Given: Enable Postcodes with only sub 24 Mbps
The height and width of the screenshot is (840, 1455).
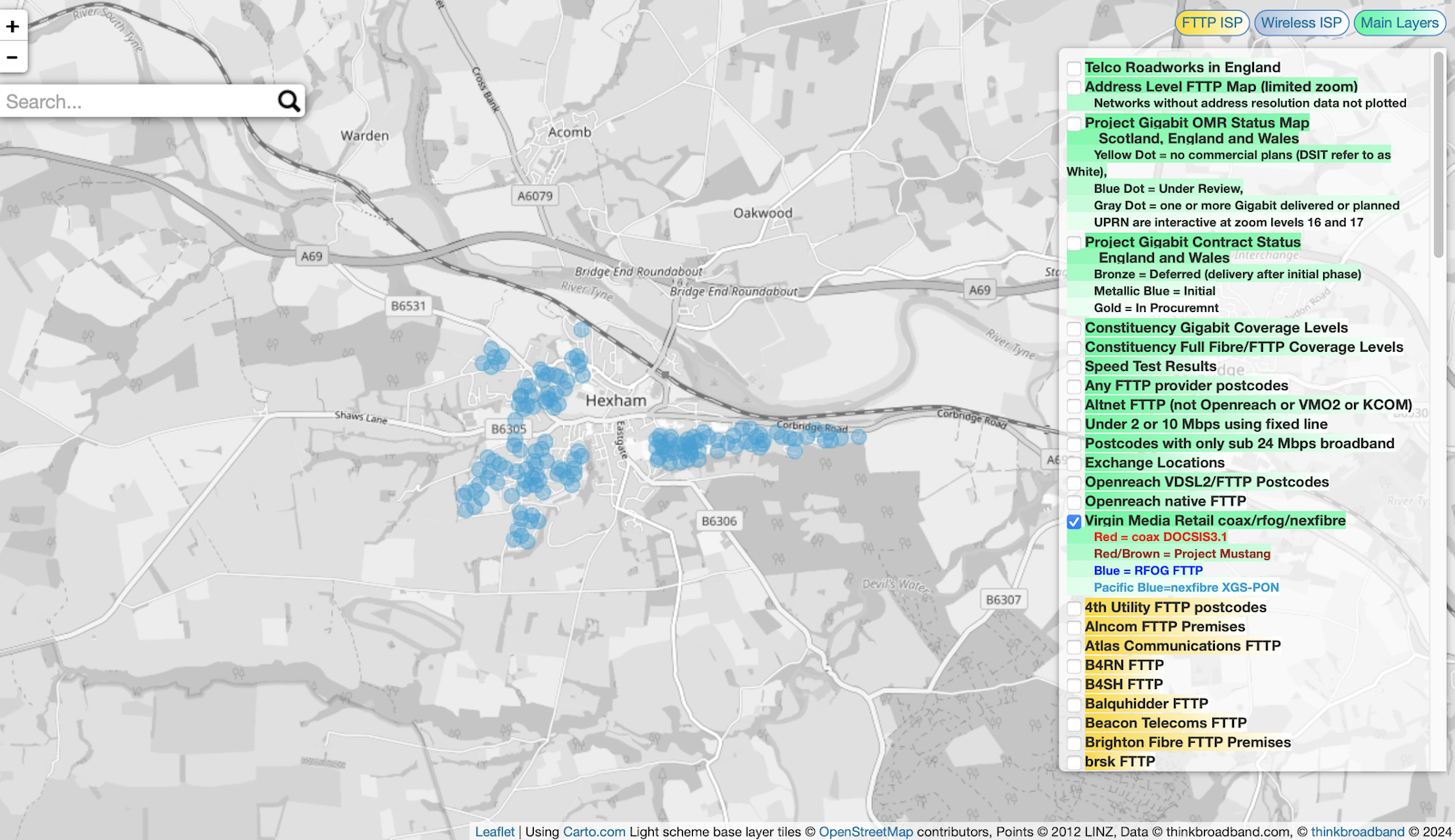Looking at the screenshot, I should click(1074, 444).
